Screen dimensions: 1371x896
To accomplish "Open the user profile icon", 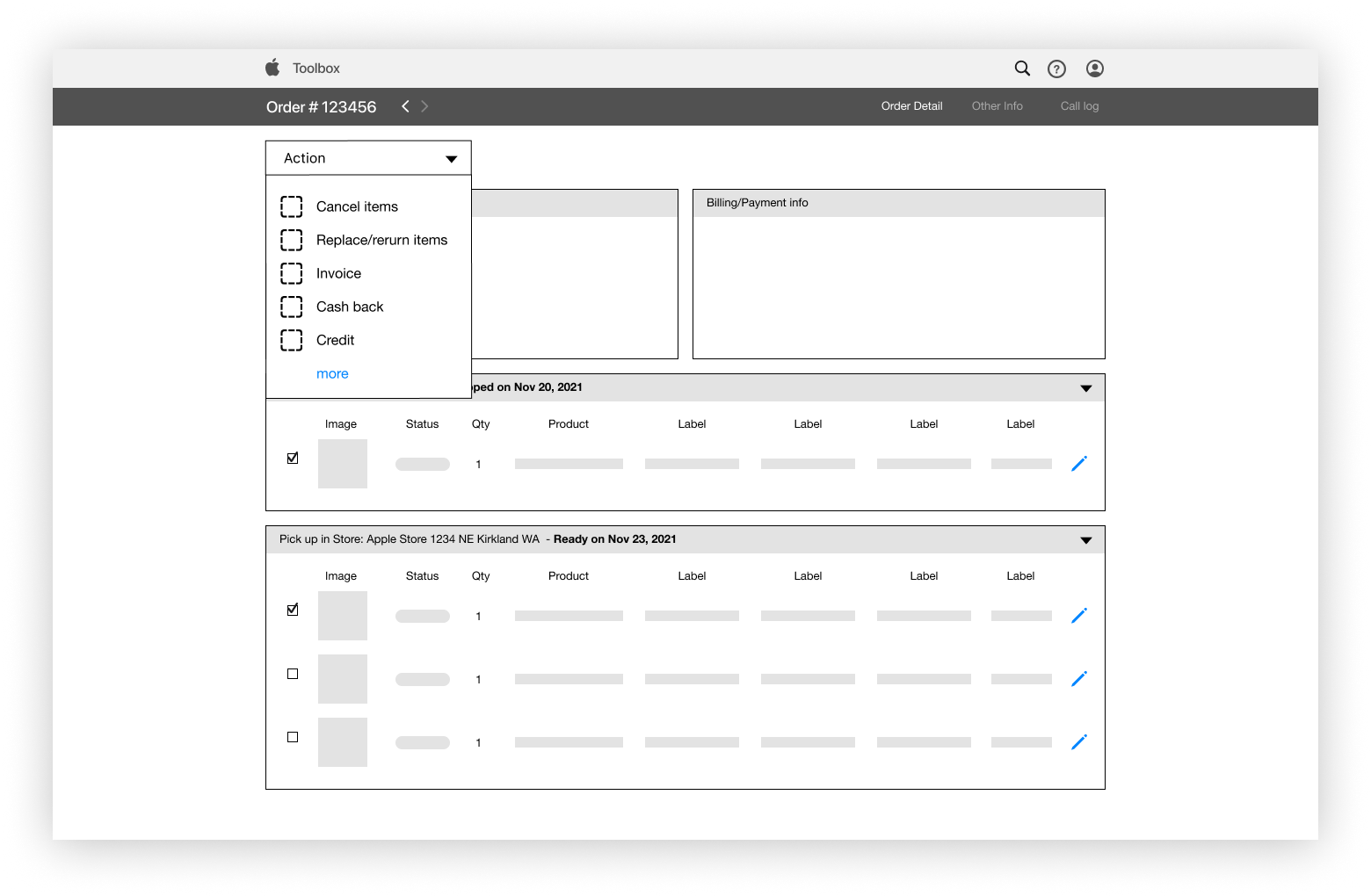I will [1095, 69].
